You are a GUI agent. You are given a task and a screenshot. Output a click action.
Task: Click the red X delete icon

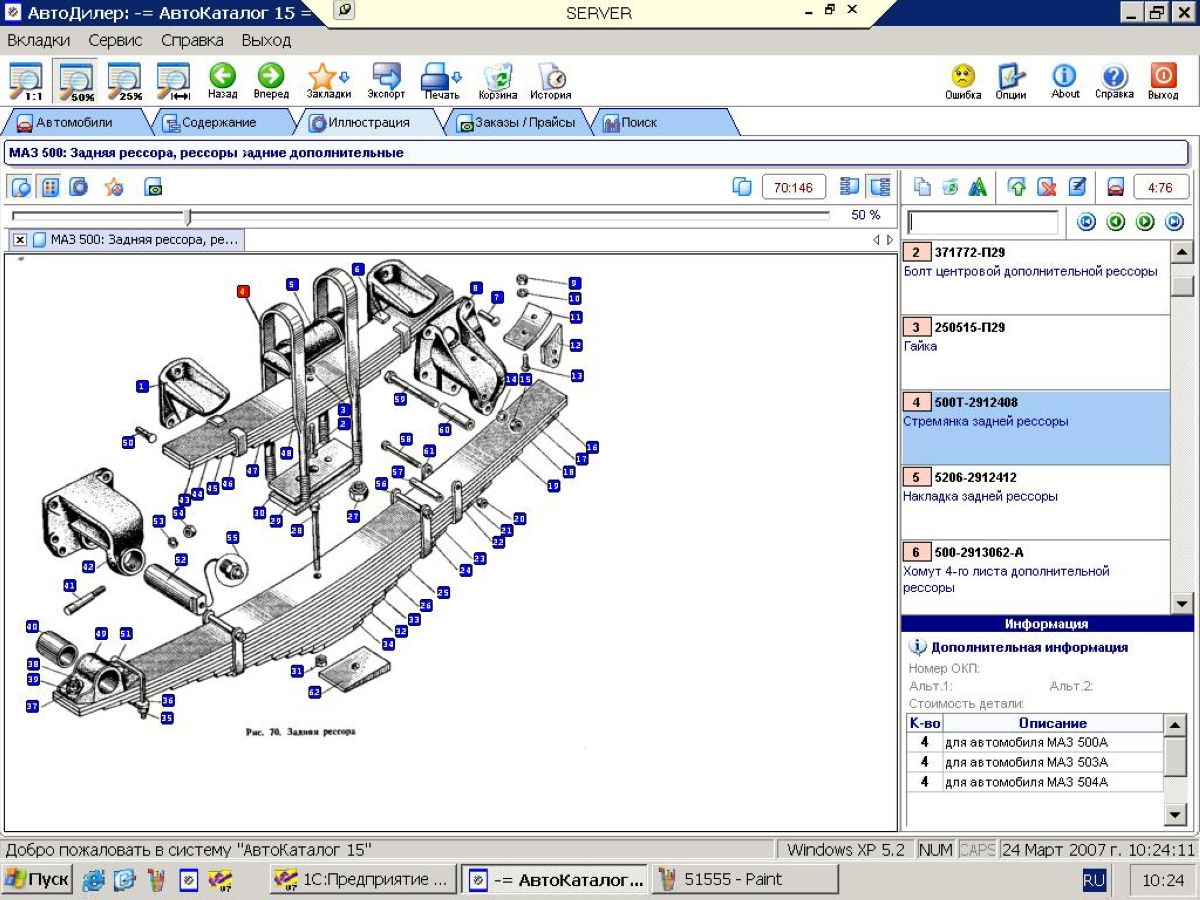pyautogui.click(x=1047, y=187)
